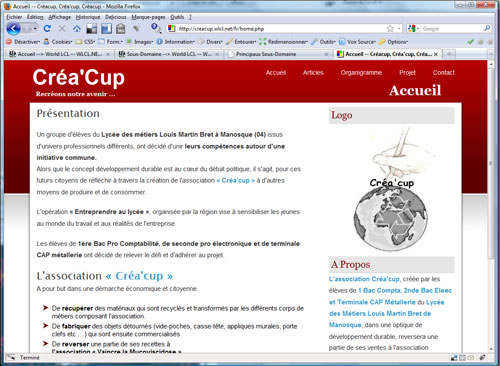Image resolution: width=500 pixels, height=366 pixels.
Task: Click the Projet navigation link
Action: (x=407, y=73)
